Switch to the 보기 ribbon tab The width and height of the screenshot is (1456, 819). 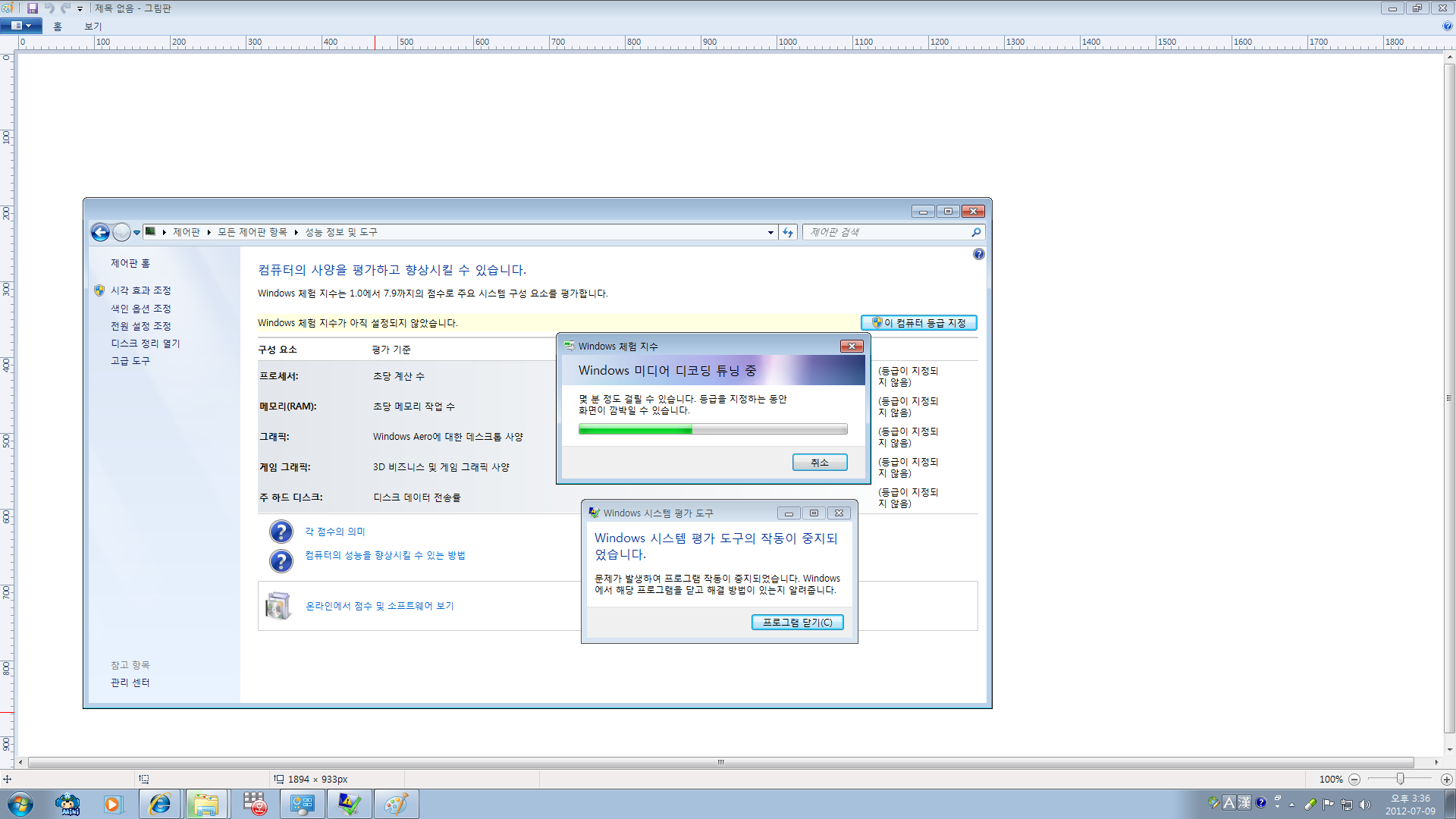(93, 27)
